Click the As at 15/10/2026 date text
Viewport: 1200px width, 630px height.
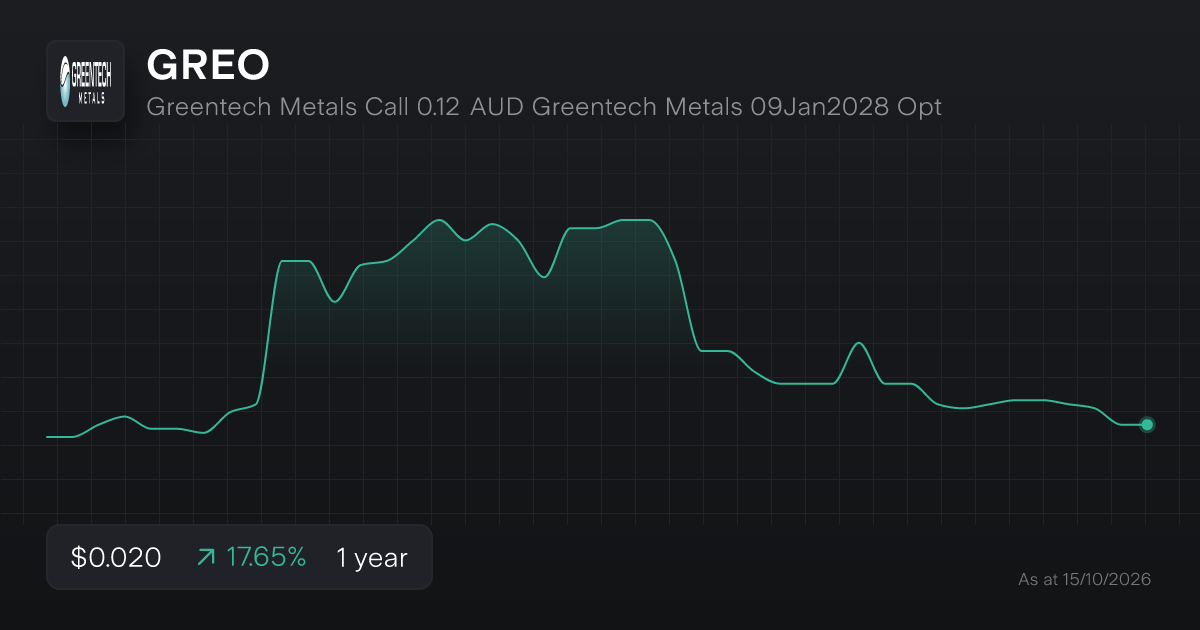[x=1084, y=579]
